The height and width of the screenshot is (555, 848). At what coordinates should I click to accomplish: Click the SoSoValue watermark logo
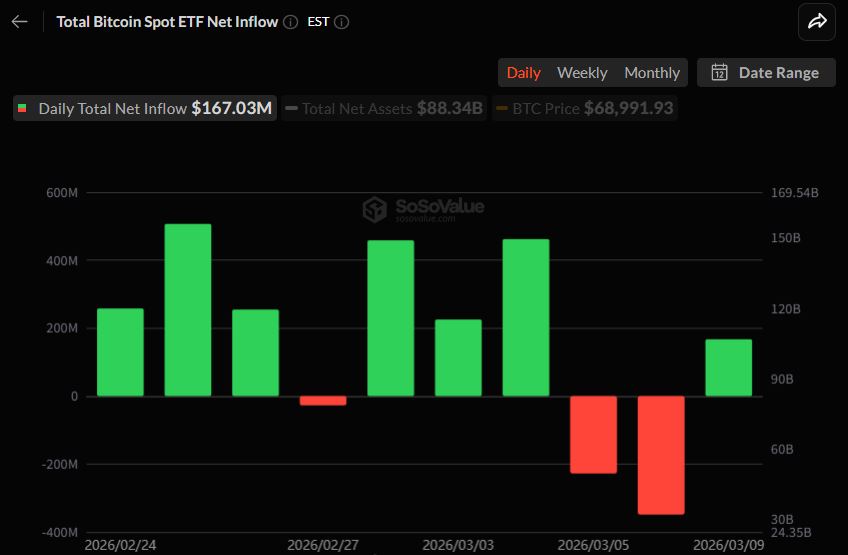(375, 209)
